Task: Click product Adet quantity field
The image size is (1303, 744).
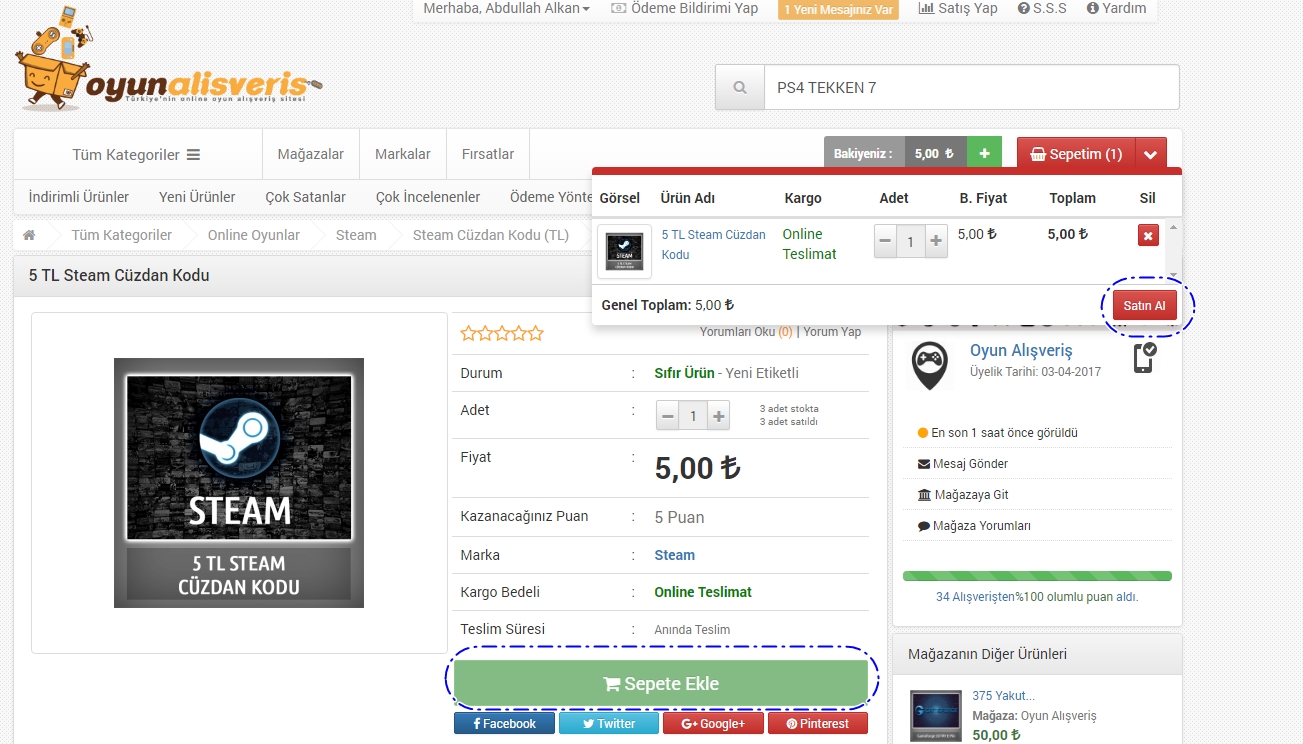Action: pos(693,415)
